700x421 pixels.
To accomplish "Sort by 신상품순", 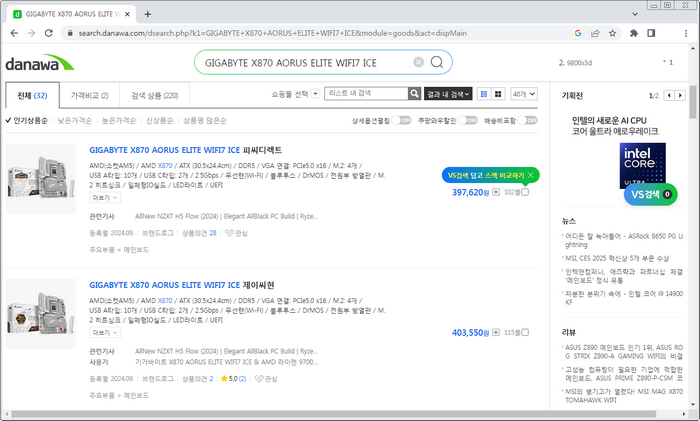I will 159,121.
